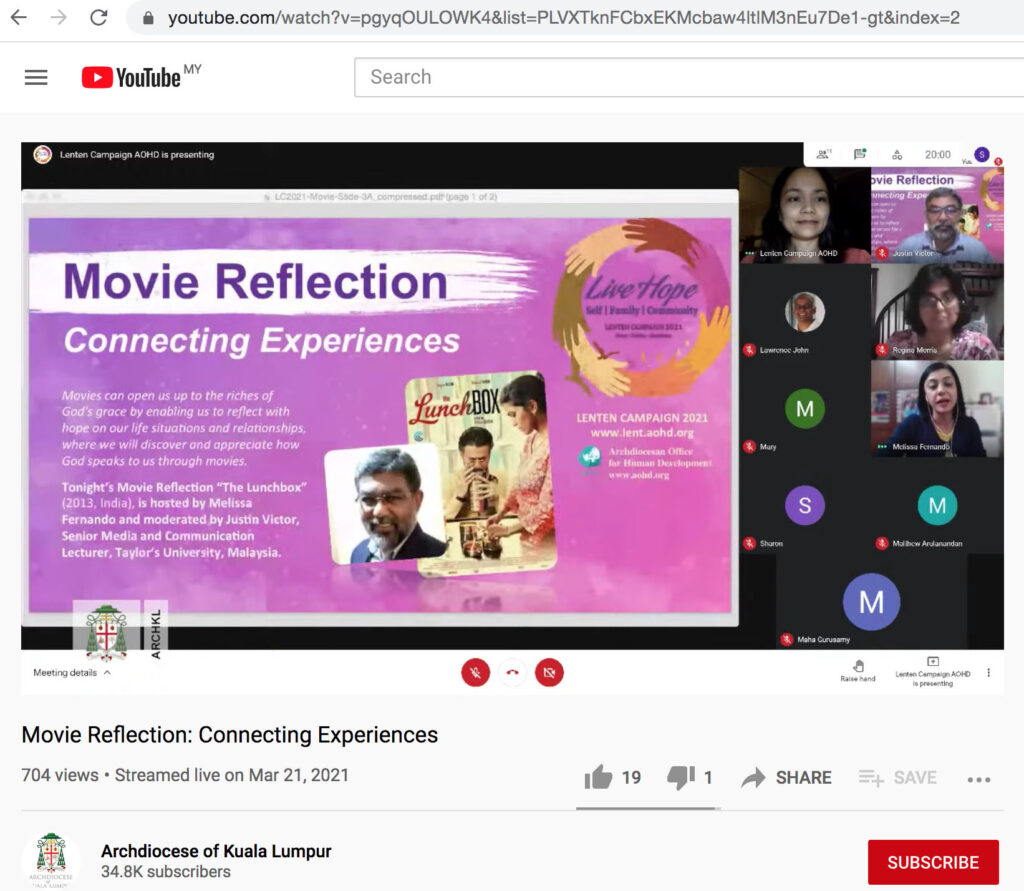Open the meeting chat icon
The height and width of the screenshot is (891, 1024).
(860, 154)
